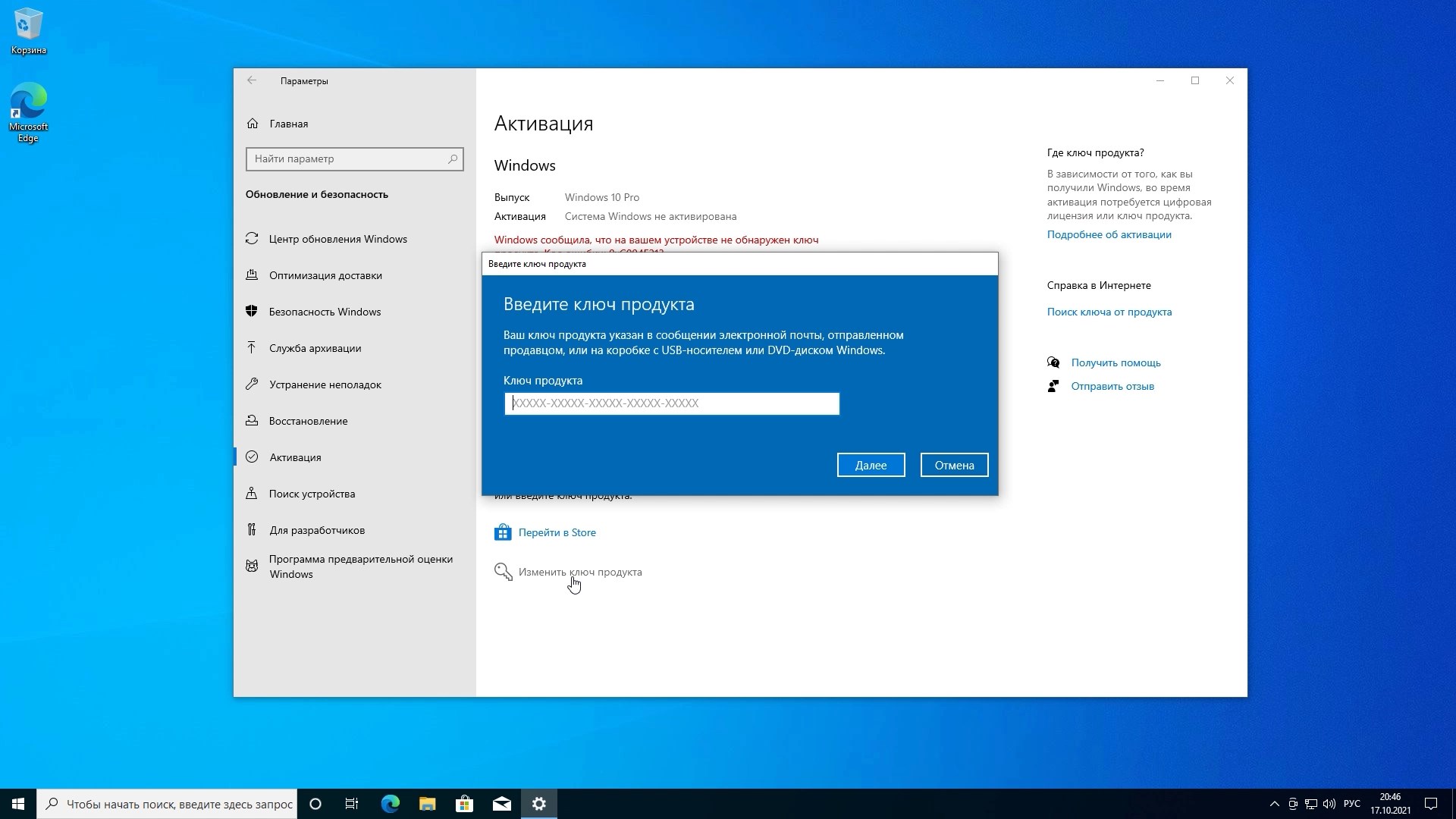Image resolution: width=1456 pixels, height=819 pixels.
Task: Show hidden tray icons chevron
Action: 1274,804
